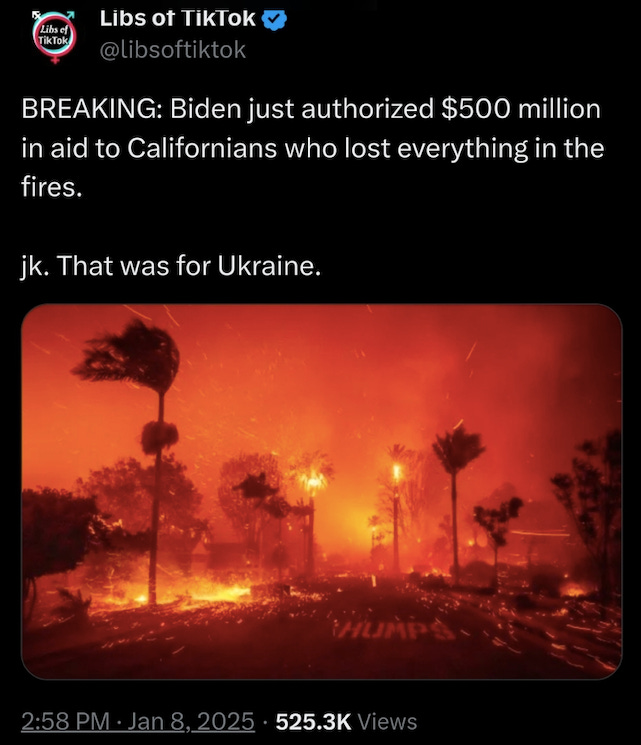641x745 pixels.
Task: Click the Jan 8, 2025 date
Action: pyautogui.click(x=191, y=721)
